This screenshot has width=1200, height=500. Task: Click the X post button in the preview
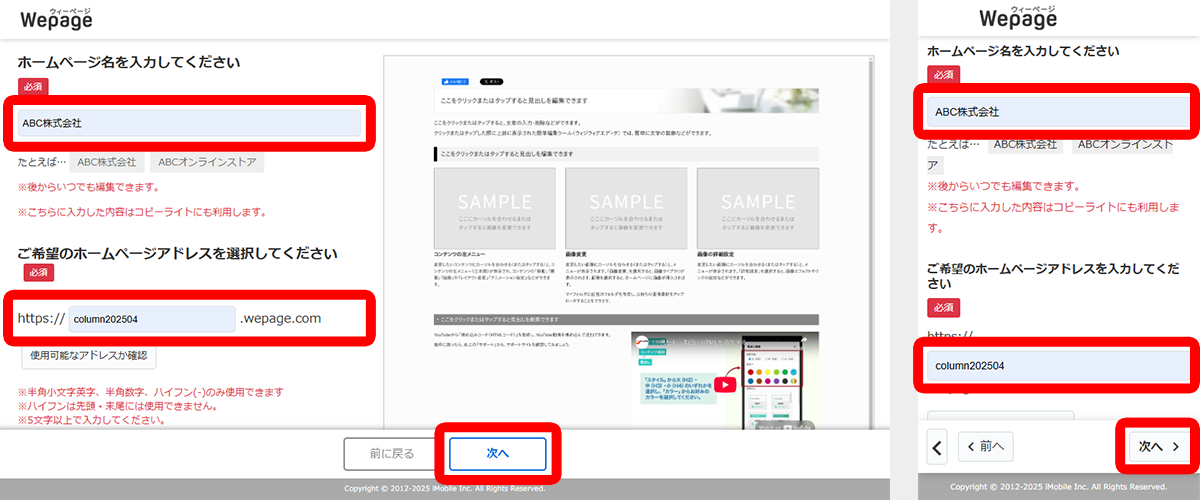click(x=492, y=81)
